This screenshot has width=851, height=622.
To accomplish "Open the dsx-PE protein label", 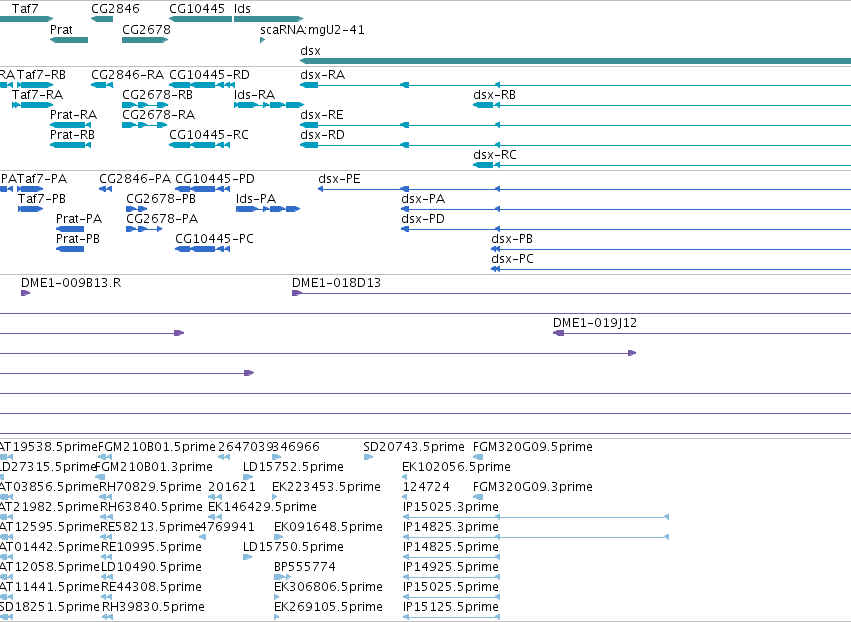I will (339, 179).
